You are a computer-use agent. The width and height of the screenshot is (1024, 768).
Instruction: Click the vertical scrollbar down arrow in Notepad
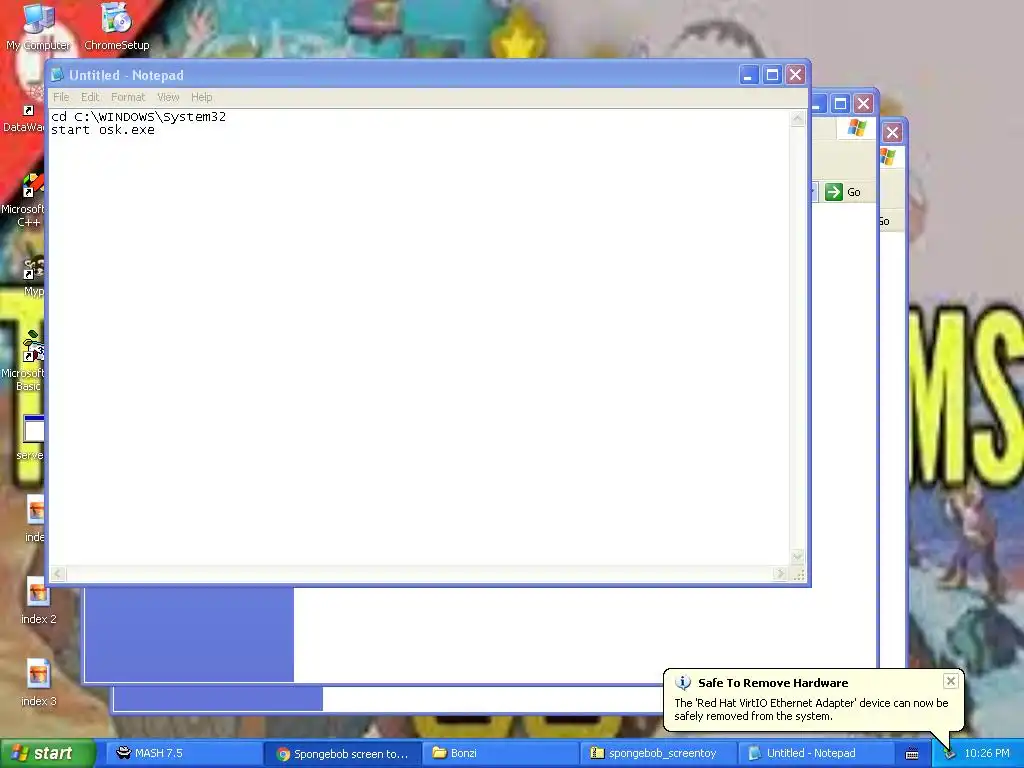click(797, 557)
